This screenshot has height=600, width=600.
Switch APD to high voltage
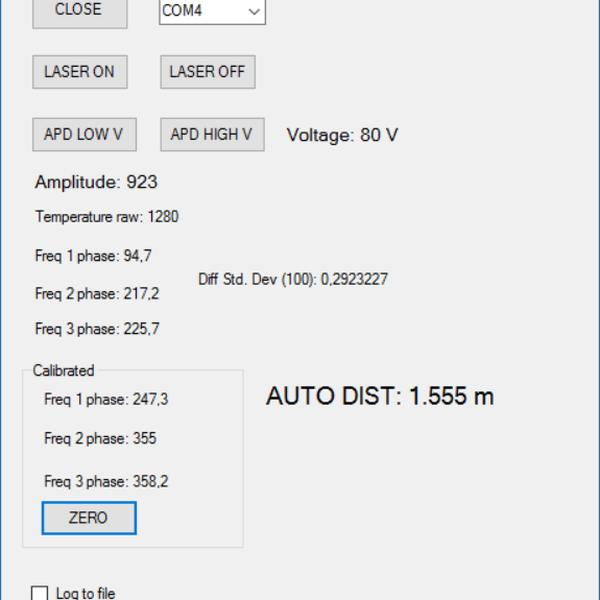[x=211, y=134]
